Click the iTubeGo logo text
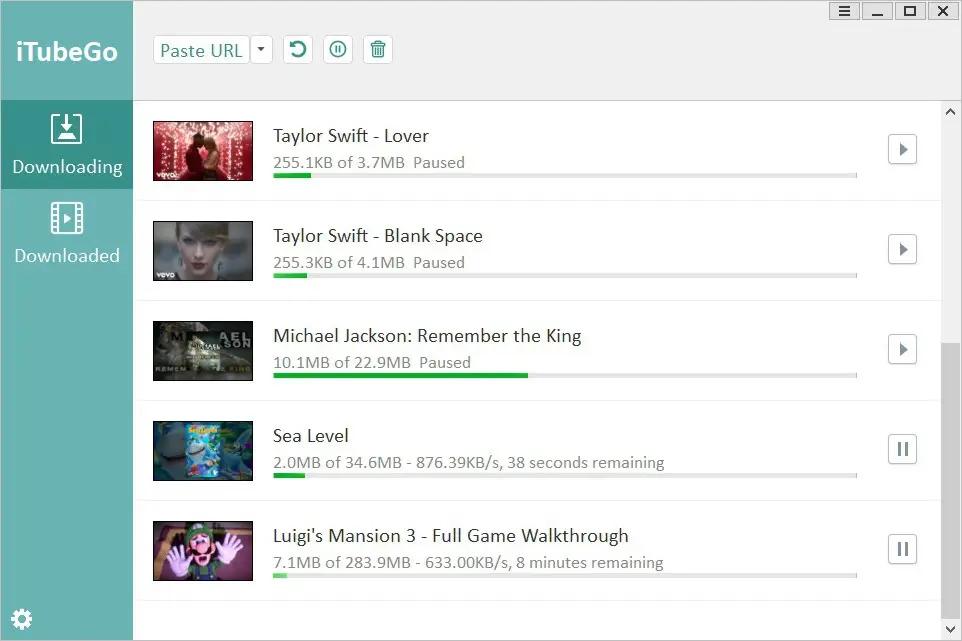 [x=67, y=51]
